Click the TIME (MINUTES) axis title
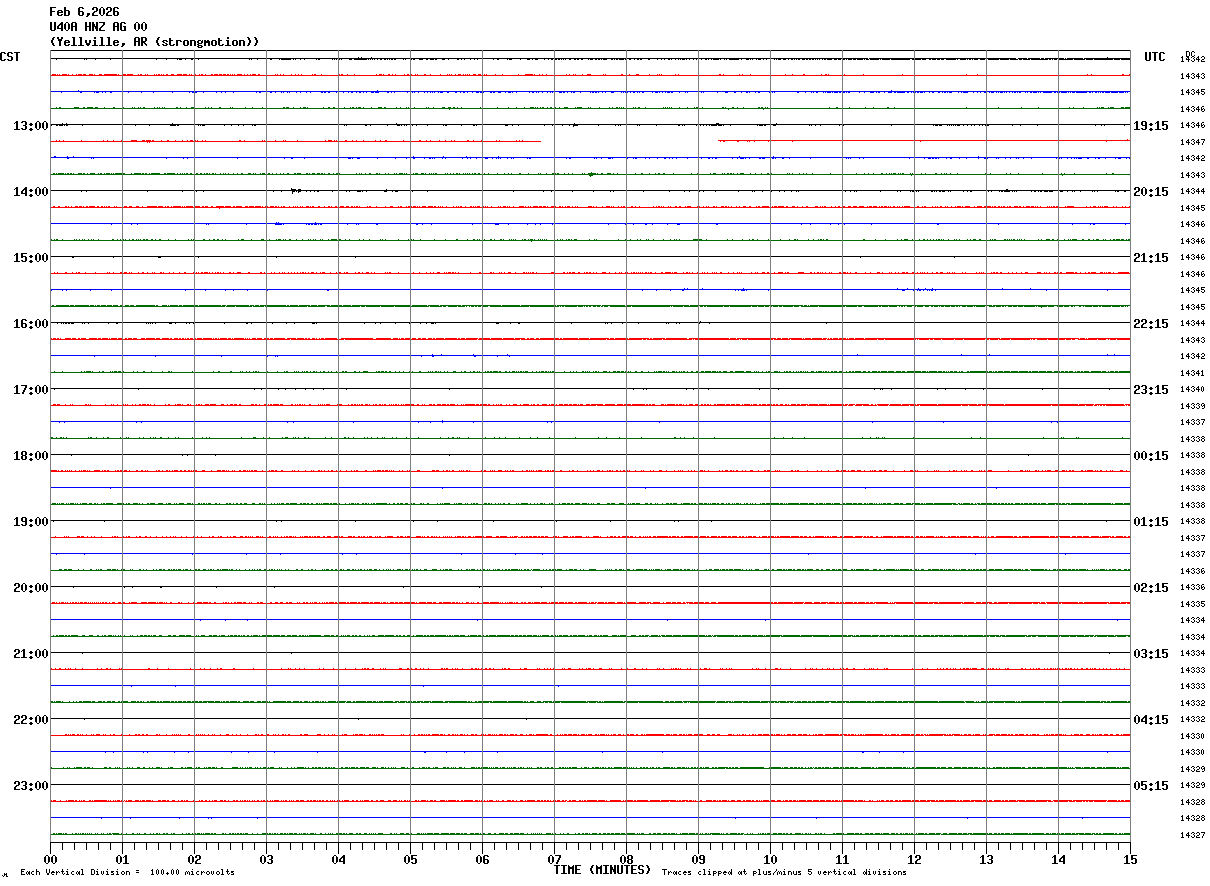This screenshot has height=886, width=1210. click(602, 870)
